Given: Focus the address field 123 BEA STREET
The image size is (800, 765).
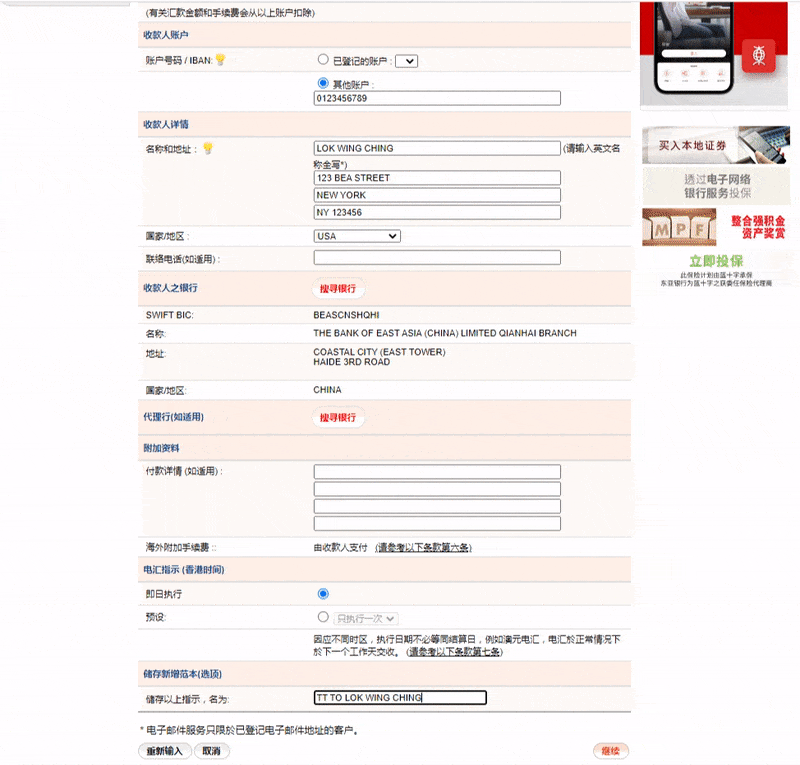Looking at the screenshot, I should pos(437,178).
